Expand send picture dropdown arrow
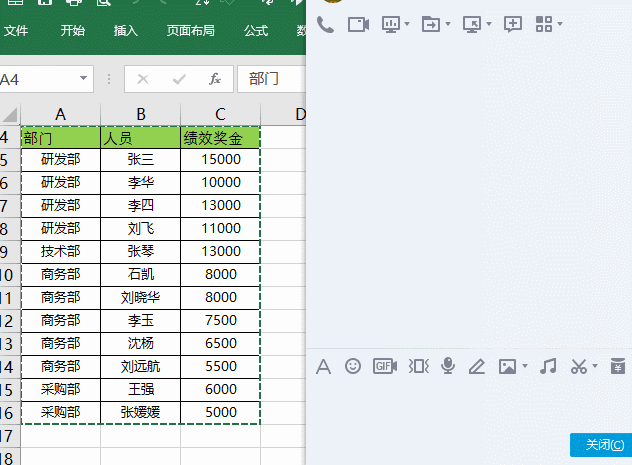Screen dimensions: 632x465 coord(525,366)
